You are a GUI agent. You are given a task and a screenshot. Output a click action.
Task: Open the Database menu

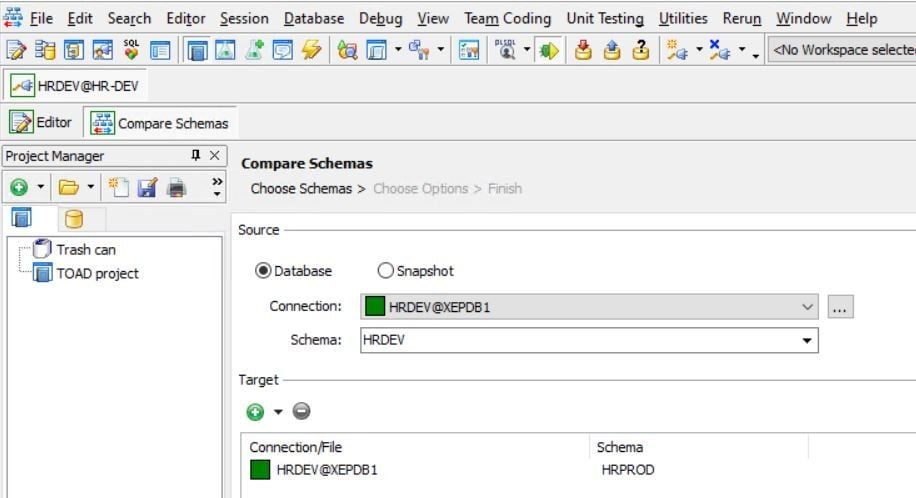coord(314,19)
